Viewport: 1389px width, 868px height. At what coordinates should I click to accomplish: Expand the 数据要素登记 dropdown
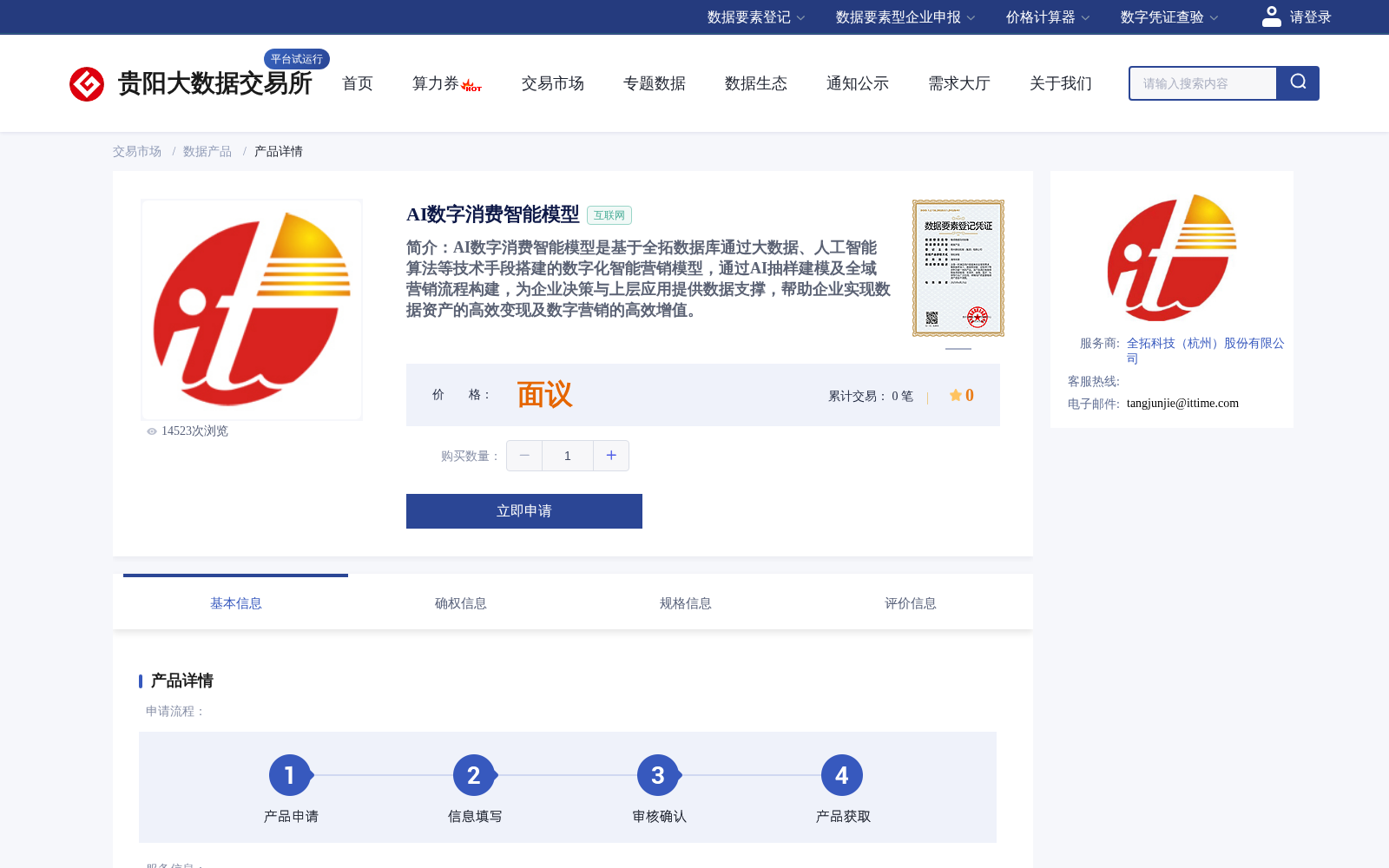[x=756, y=17]
